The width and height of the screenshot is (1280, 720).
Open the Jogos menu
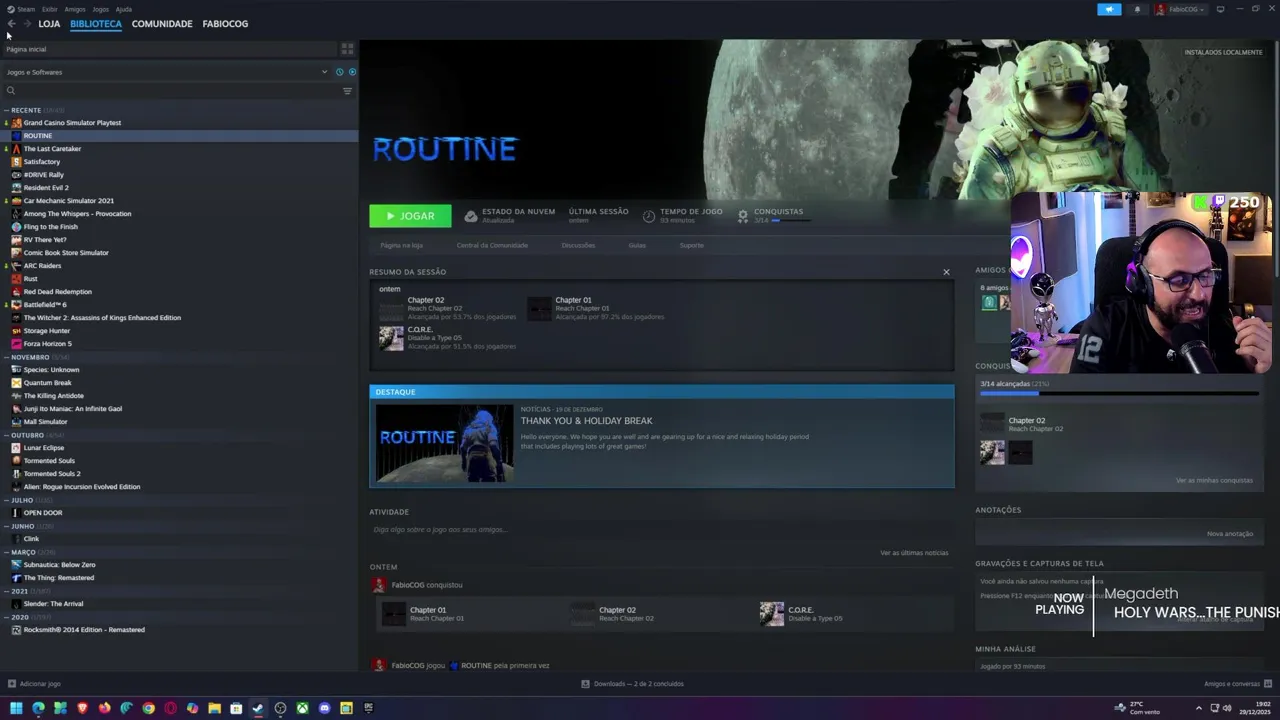100,9
